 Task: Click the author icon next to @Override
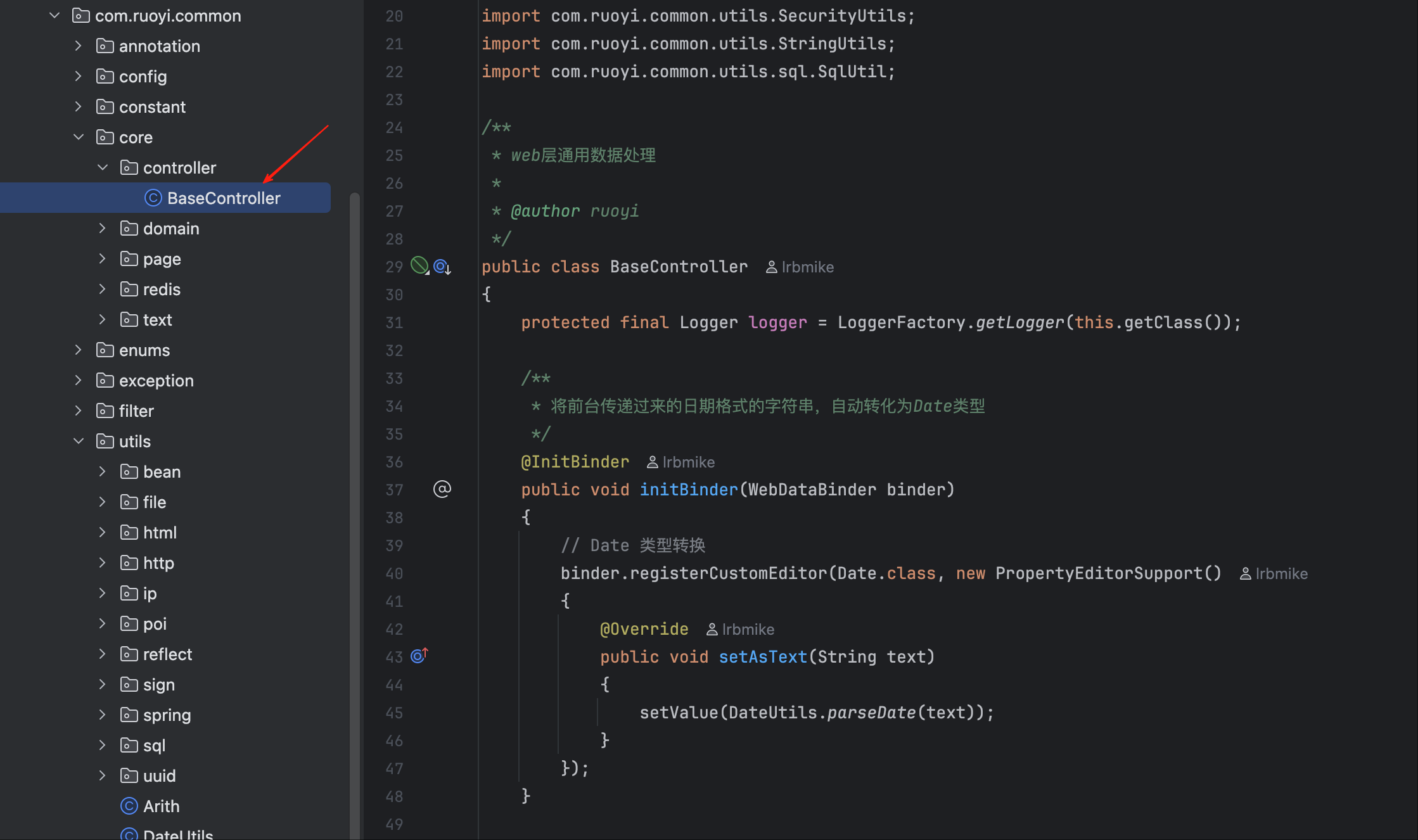(x=712, y=630)
